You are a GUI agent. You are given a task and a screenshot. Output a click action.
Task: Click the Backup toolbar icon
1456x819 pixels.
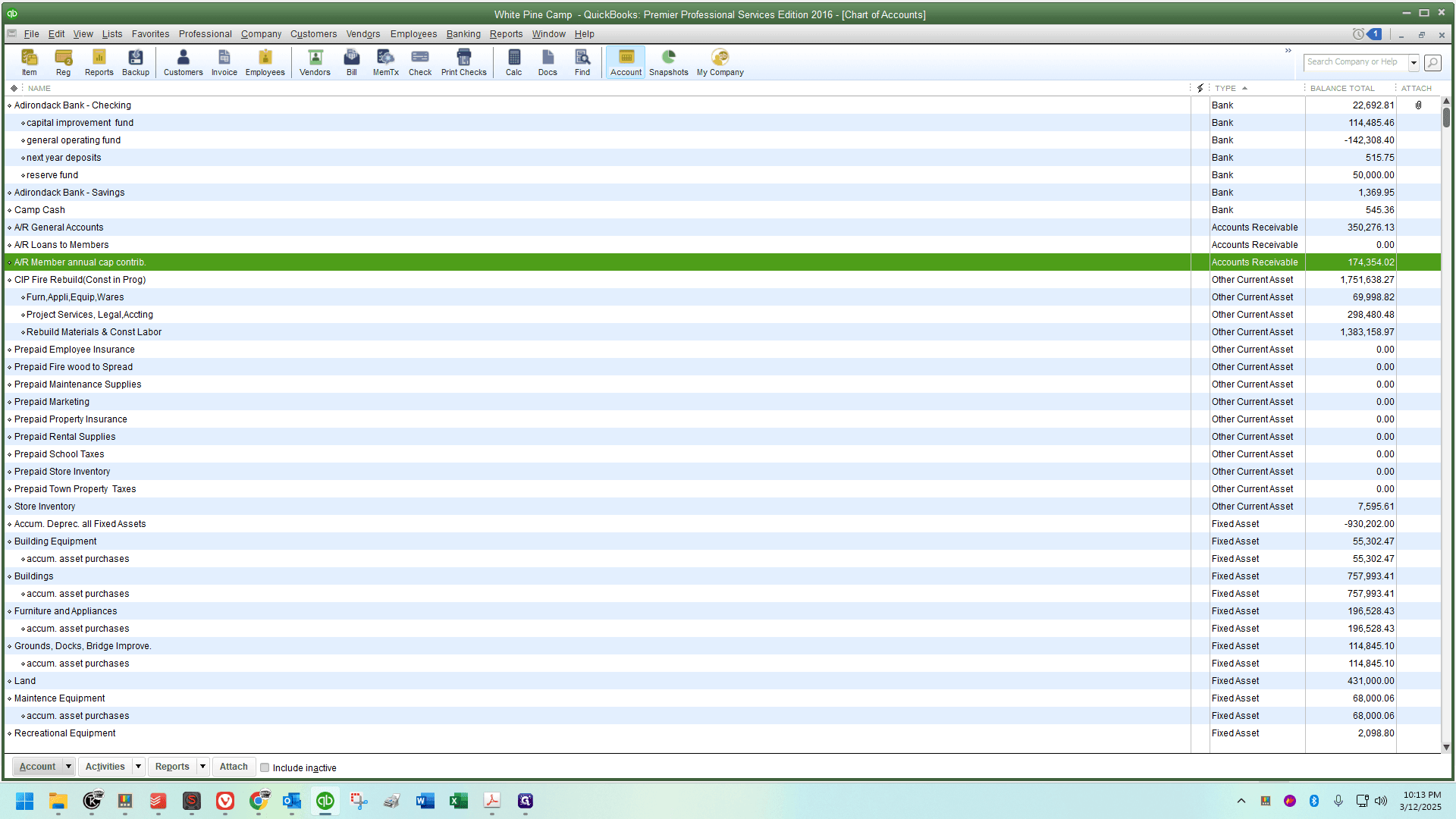point(136,62)
